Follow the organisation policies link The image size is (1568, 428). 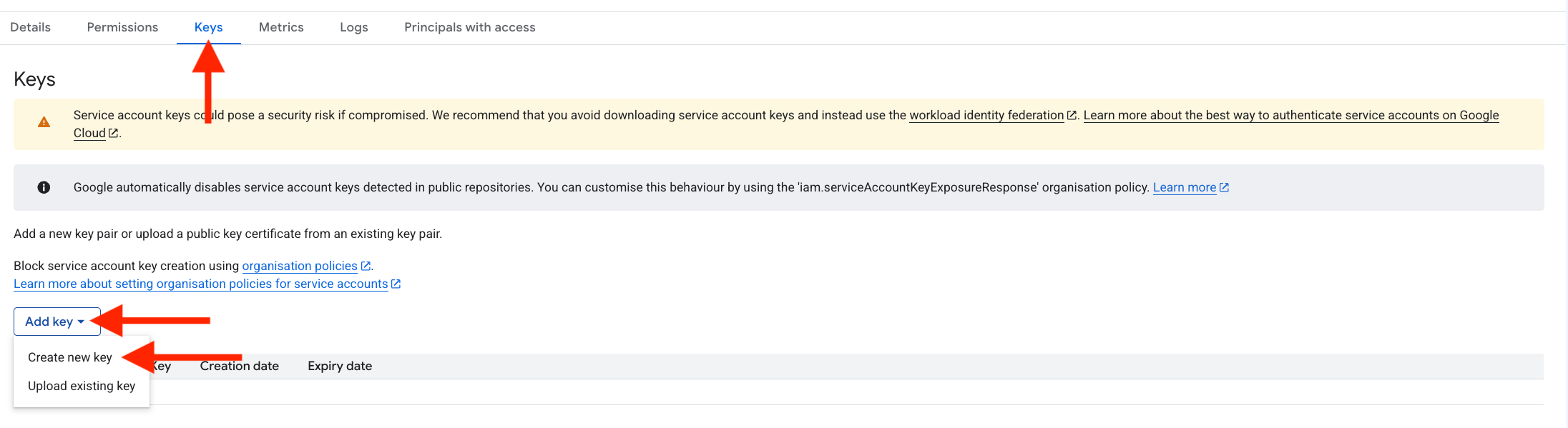coord(300,266)
